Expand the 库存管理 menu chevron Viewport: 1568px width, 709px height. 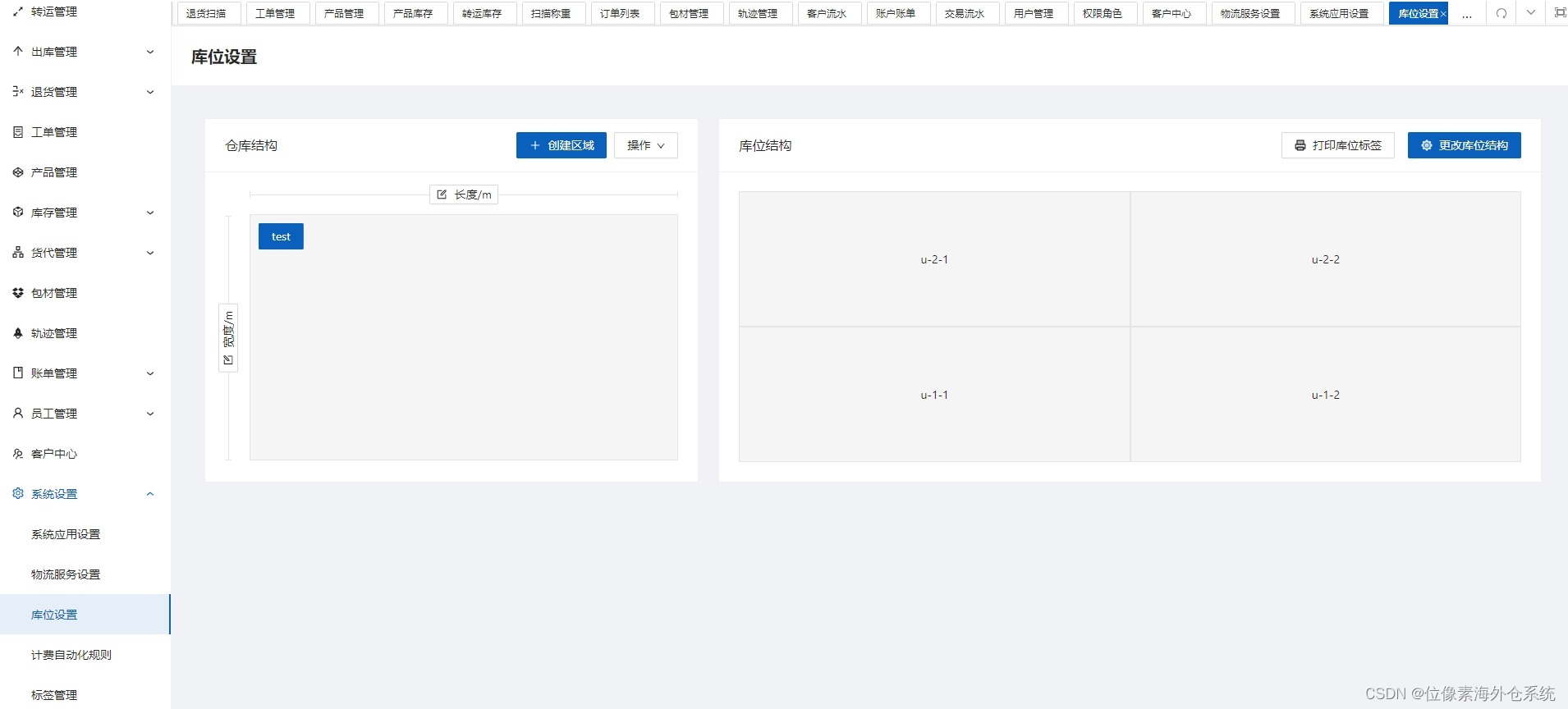(150, 213)
